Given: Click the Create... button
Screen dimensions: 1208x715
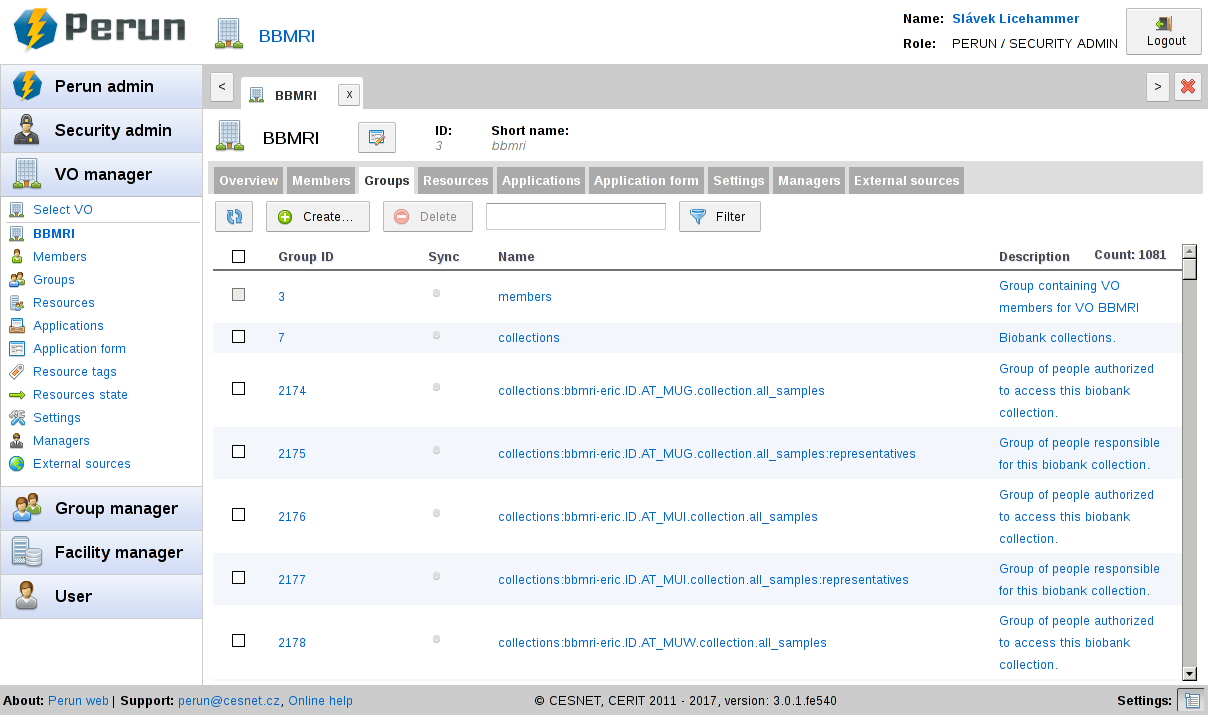Looking at the screenshot, I should [x=318, y=217].
